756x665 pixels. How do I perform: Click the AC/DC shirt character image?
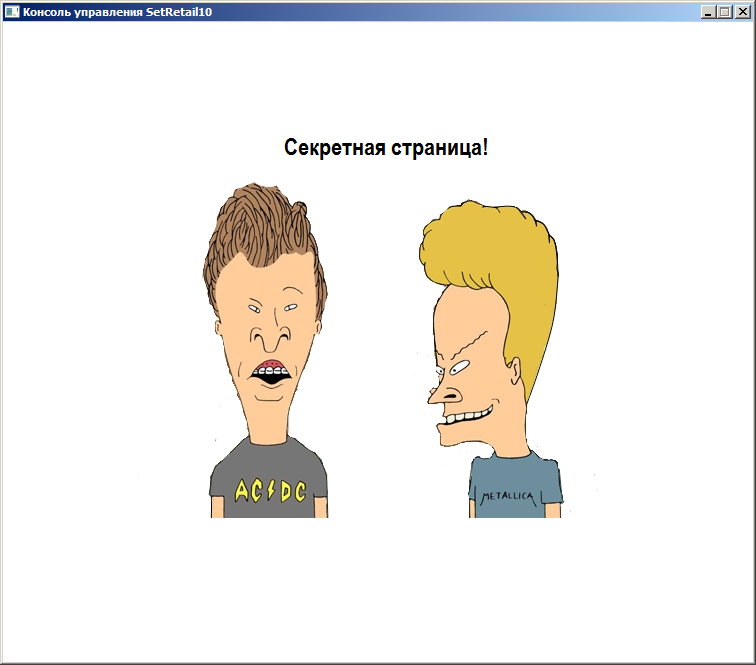click(266, 351)
